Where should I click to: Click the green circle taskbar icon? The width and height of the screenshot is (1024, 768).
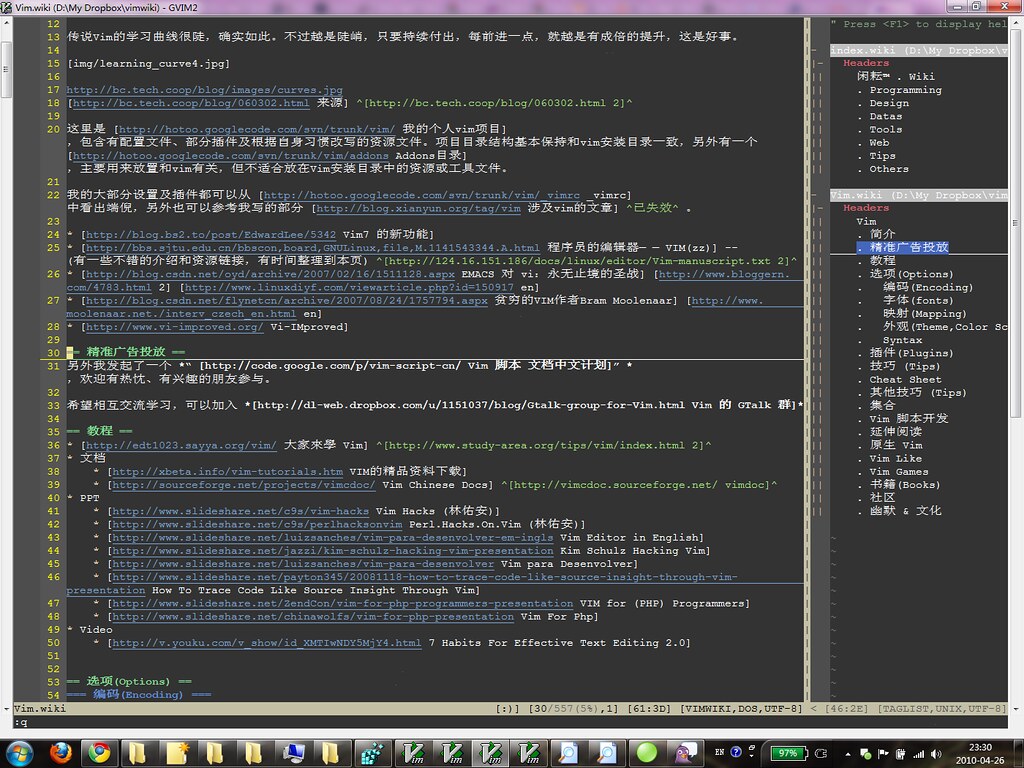646,751
